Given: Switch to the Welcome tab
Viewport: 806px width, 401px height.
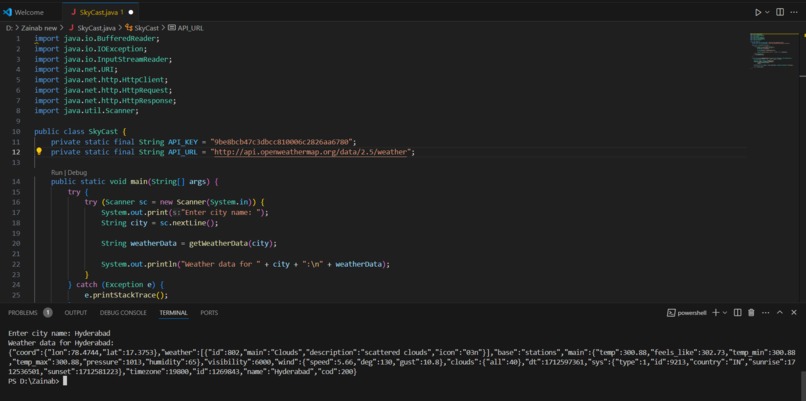Looking at the screenshot, I should (28, 12).
